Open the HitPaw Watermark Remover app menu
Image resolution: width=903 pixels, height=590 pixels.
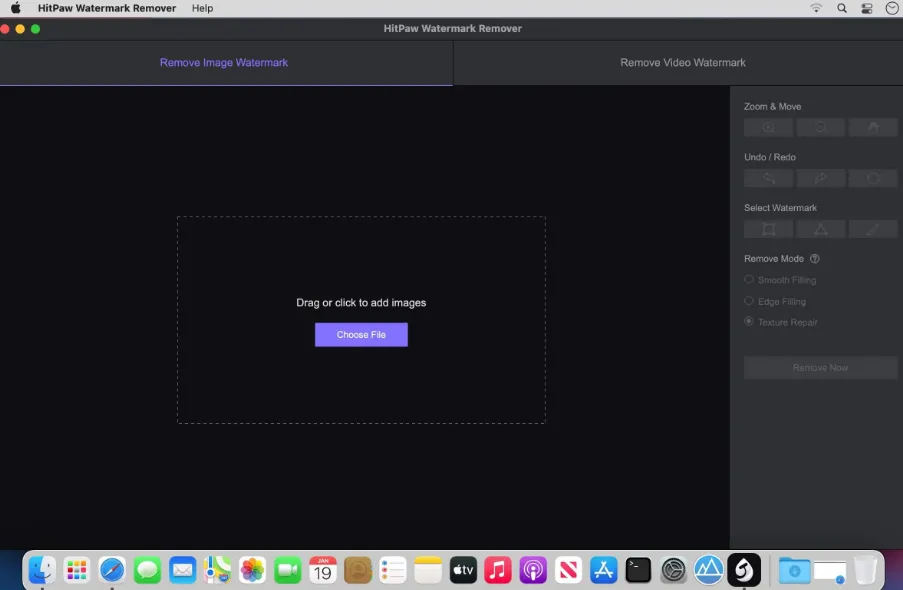point(107,8)
